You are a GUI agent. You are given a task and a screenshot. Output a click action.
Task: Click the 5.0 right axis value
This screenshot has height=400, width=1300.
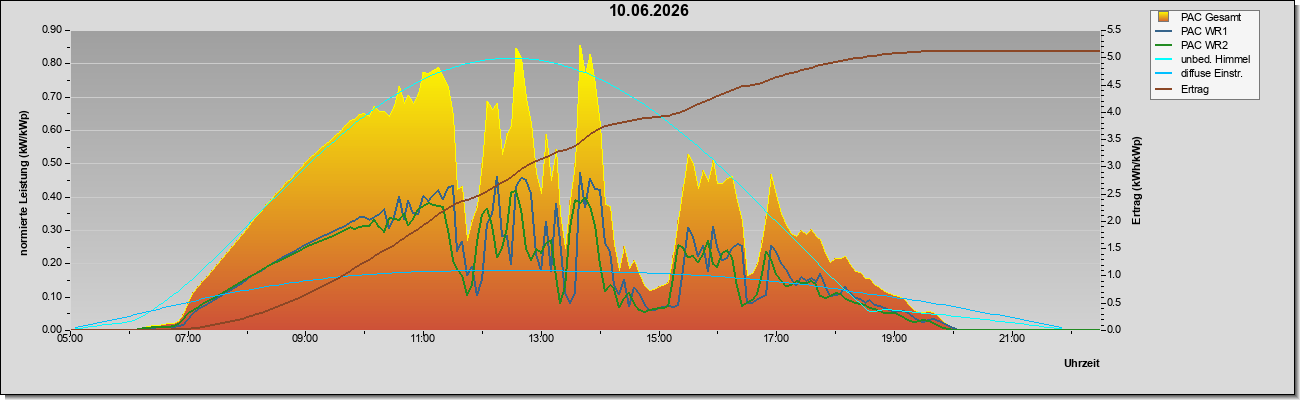(x=1112, y=57)
